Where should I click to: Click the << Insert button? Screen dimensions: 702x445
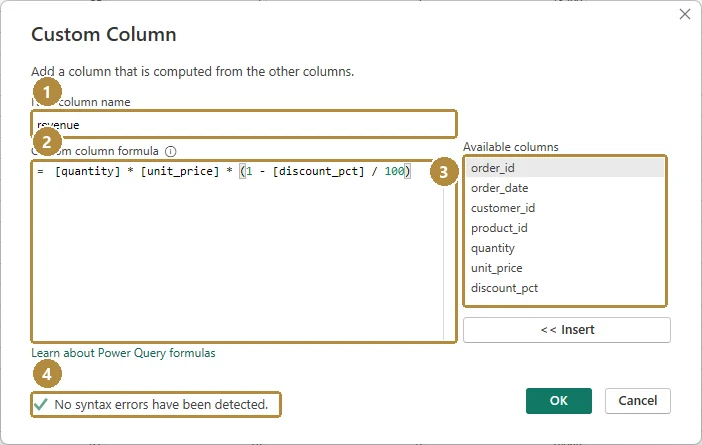pos(567,330)
